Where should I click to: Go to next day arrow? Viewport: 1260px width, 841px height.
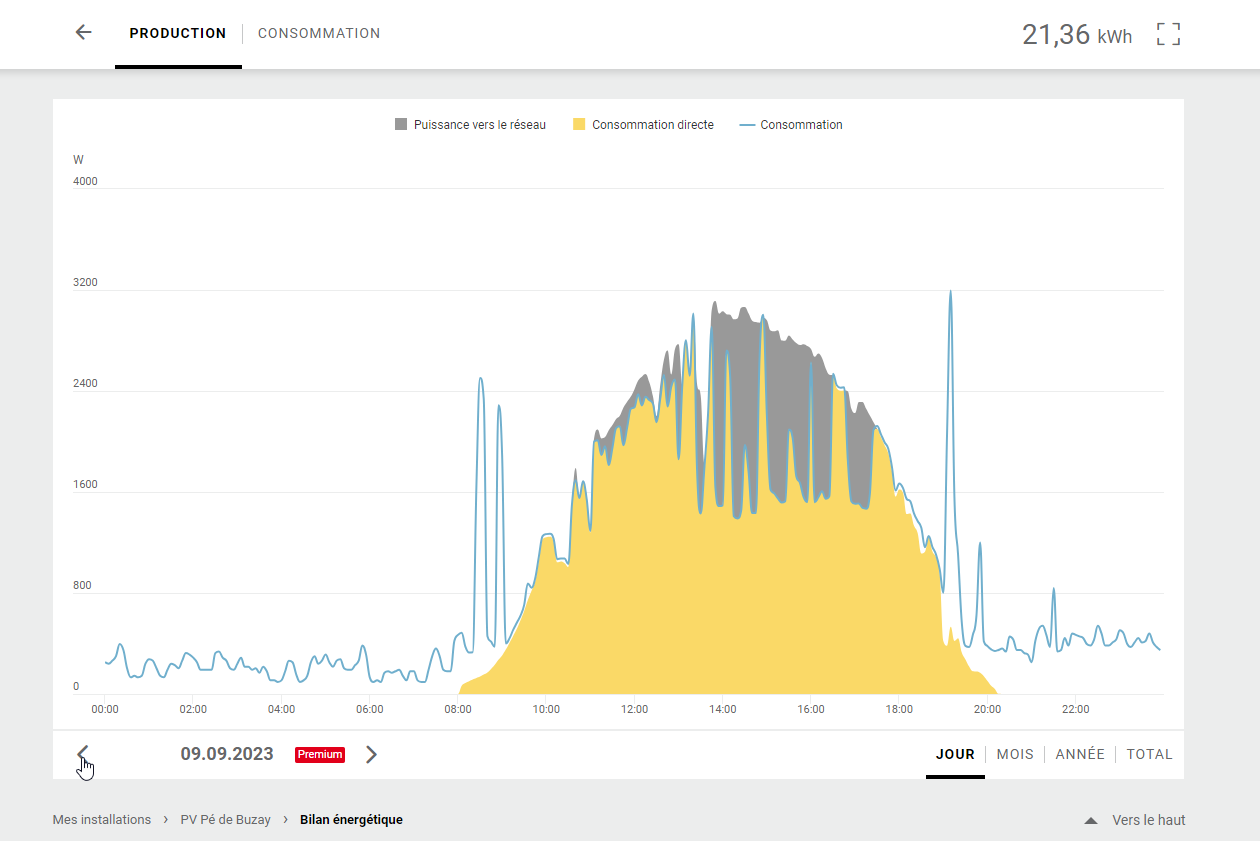[371, 754]
